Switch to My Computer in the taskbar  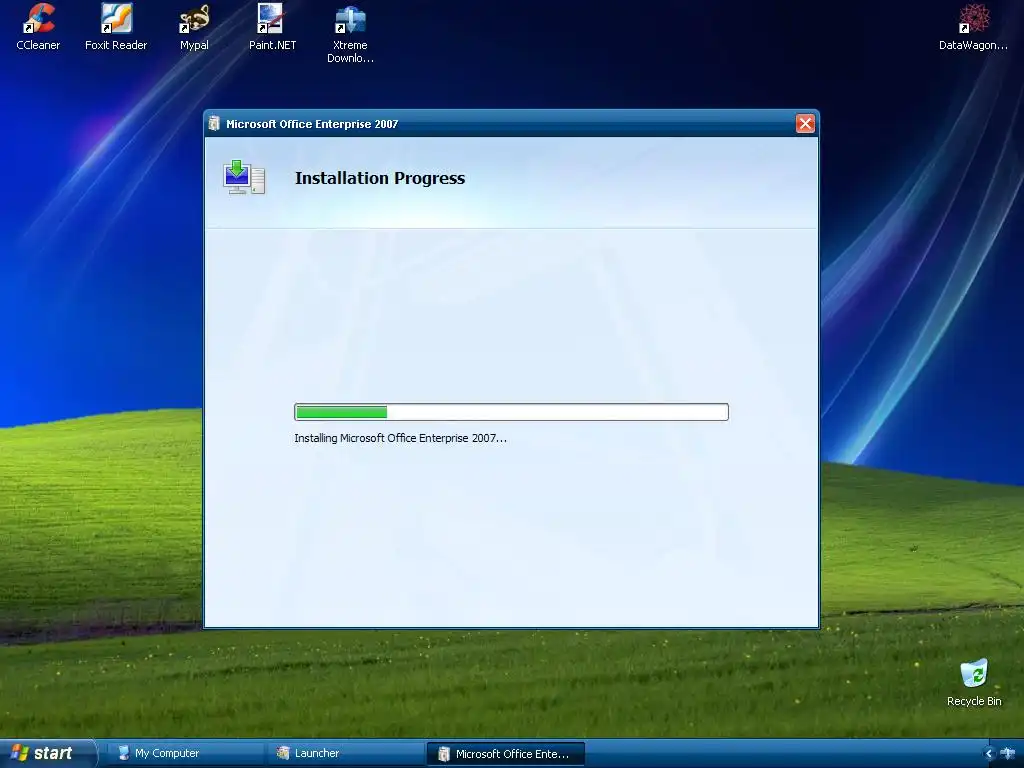coord(185,753)
